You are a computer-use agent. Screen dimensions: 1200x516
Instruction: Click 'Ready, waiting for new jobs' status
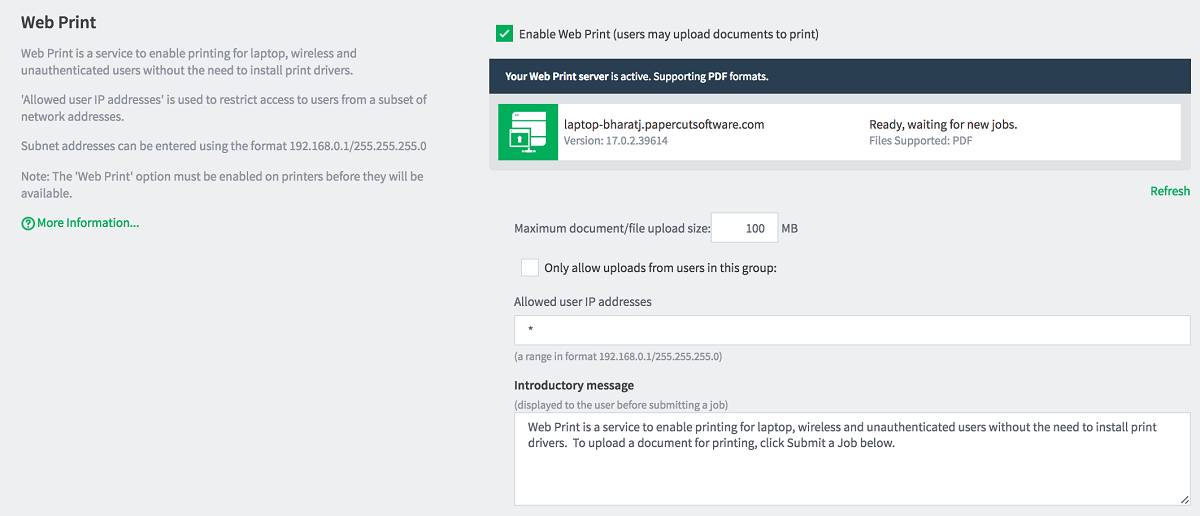[x=943, y=125]
